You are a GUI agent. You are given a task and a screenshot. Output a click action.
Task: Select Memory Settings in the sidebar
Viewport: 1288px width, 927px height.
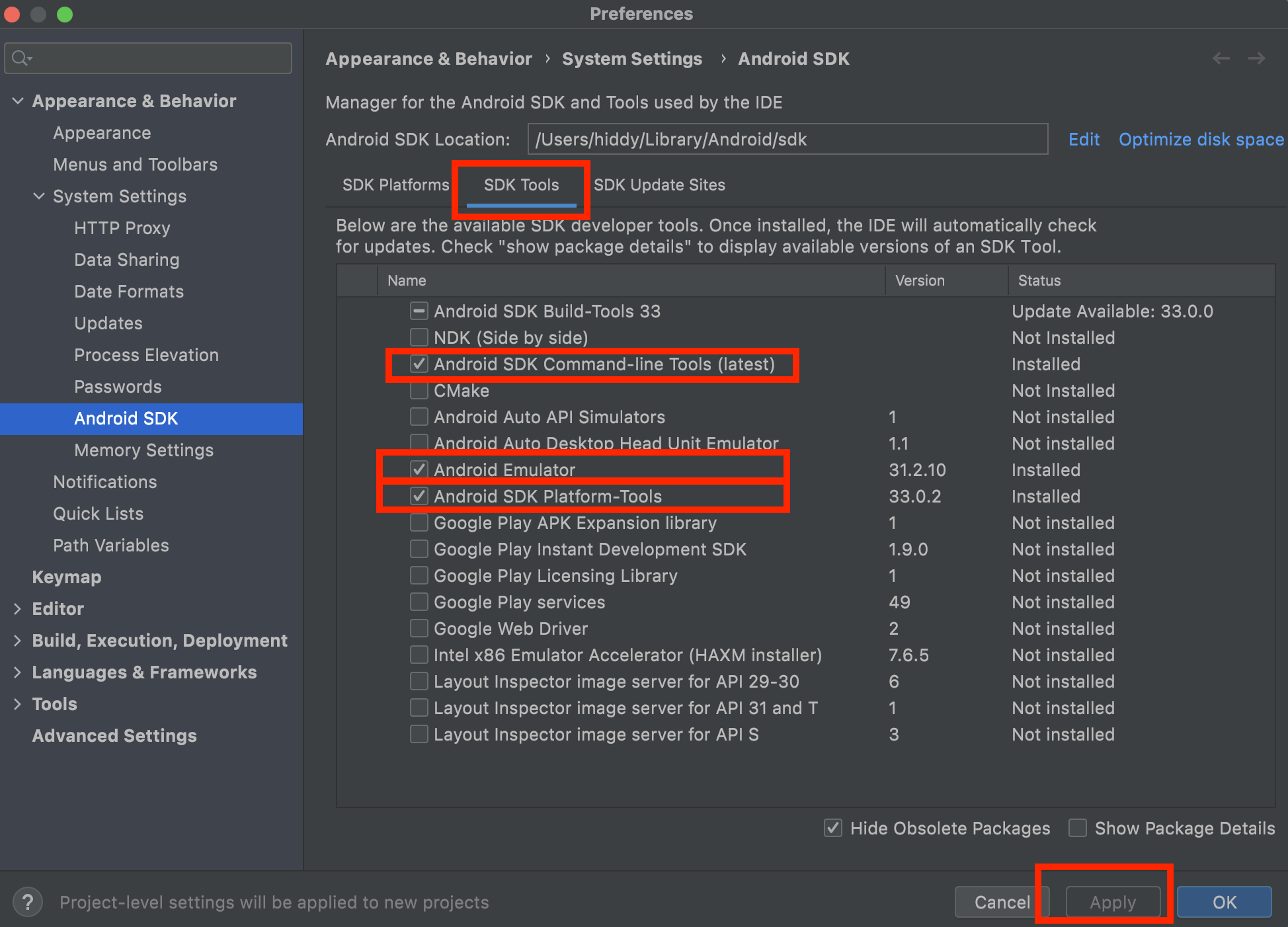143,450
